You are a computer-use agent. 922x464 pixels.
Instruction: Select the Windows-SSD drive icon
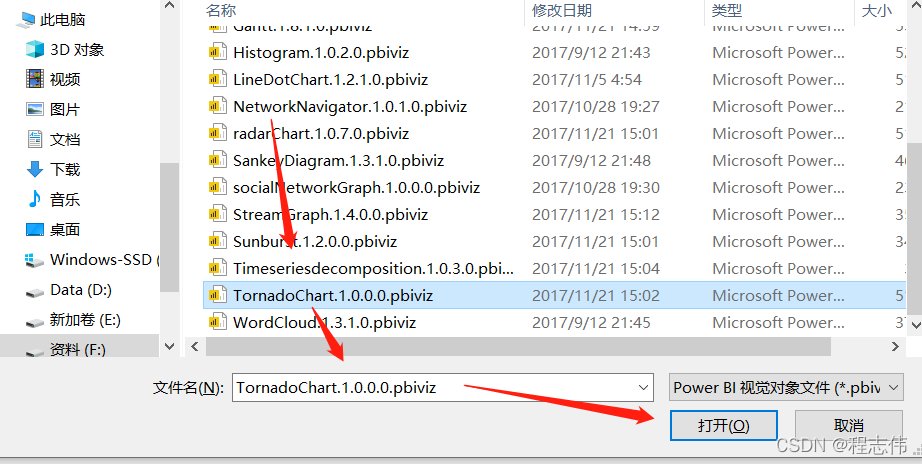[x=35, y=260]
